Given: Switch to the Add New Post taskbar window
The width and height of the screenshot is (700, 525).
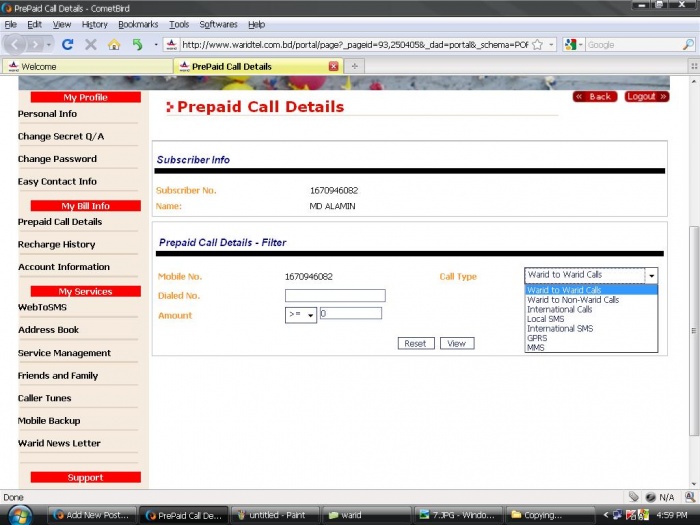Looking at the screenshot, I should pos(92,515).
